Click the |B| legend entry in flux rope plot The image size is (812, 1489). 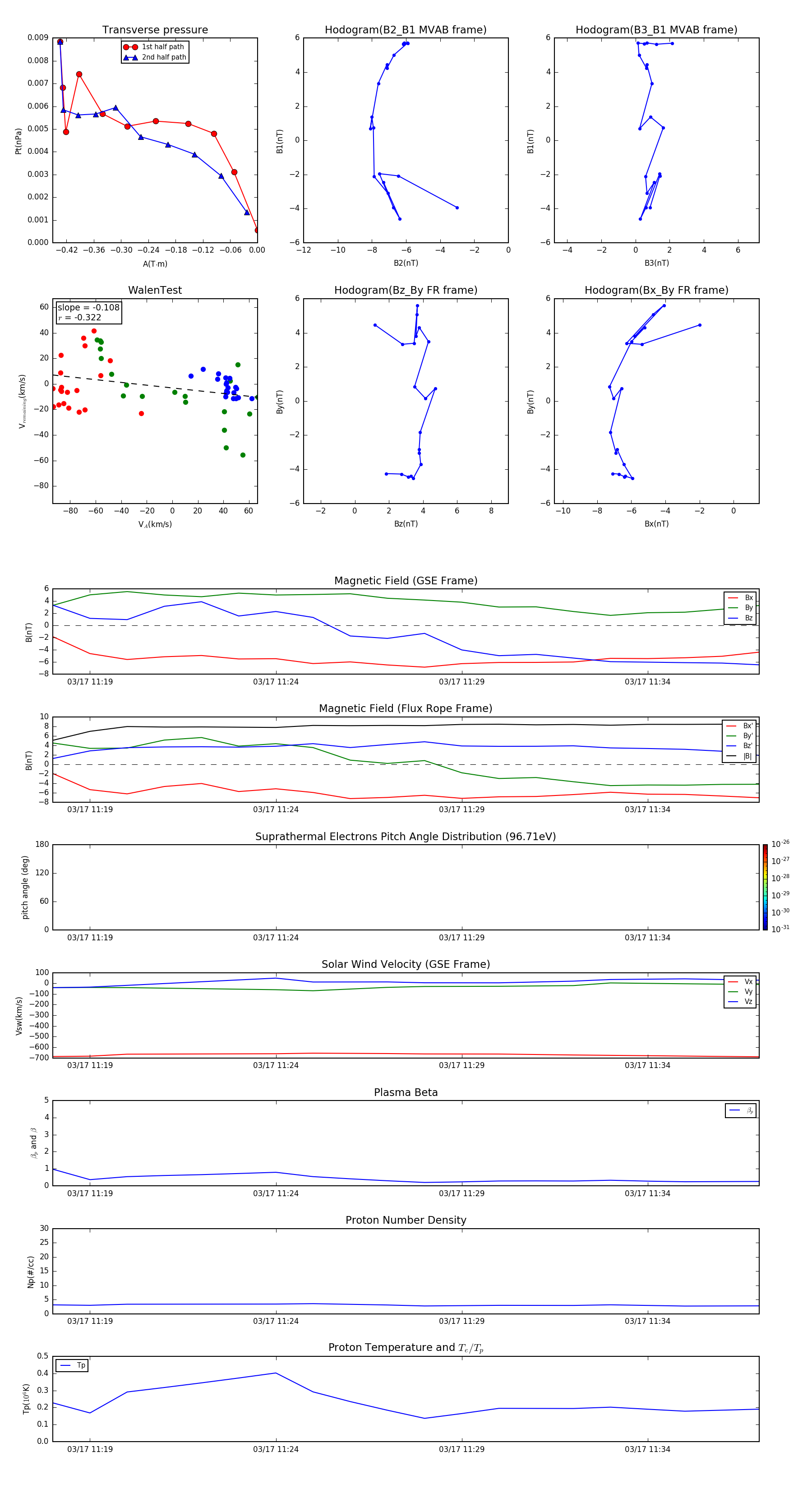pyautogui.click(x=740, y=756)
